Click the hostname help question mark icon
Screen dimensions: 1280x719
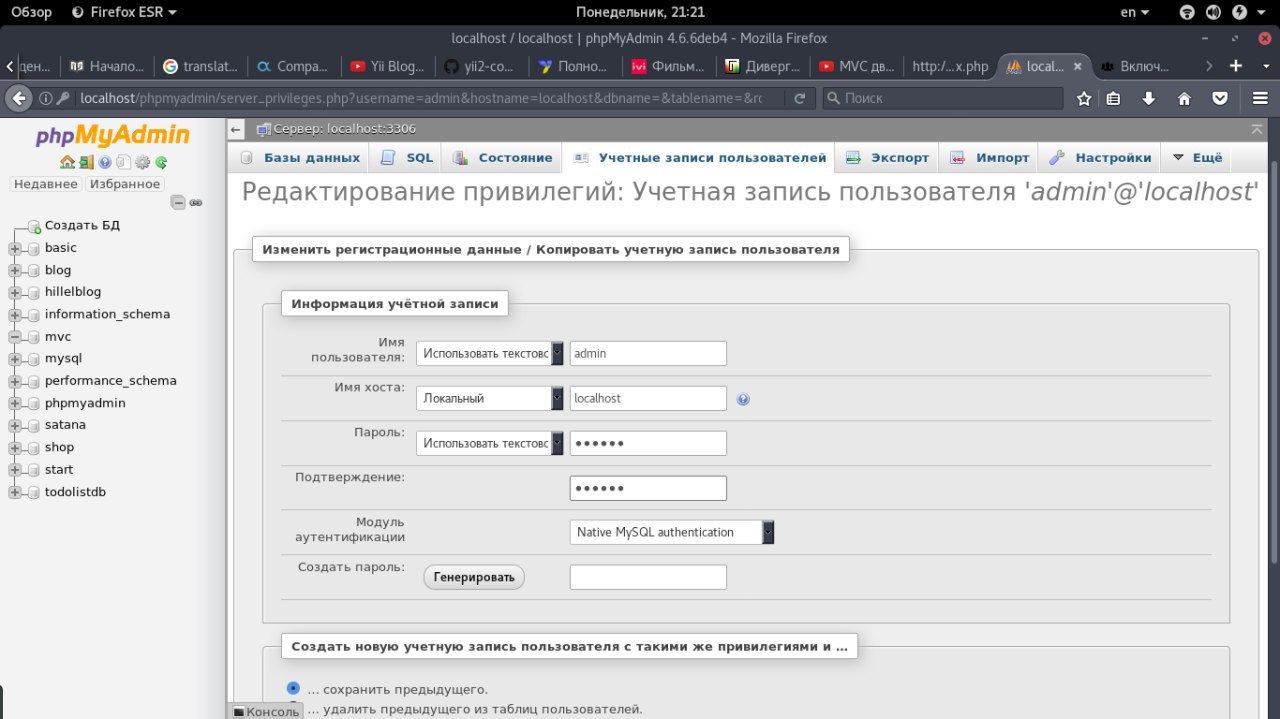[x=743, y=399]
